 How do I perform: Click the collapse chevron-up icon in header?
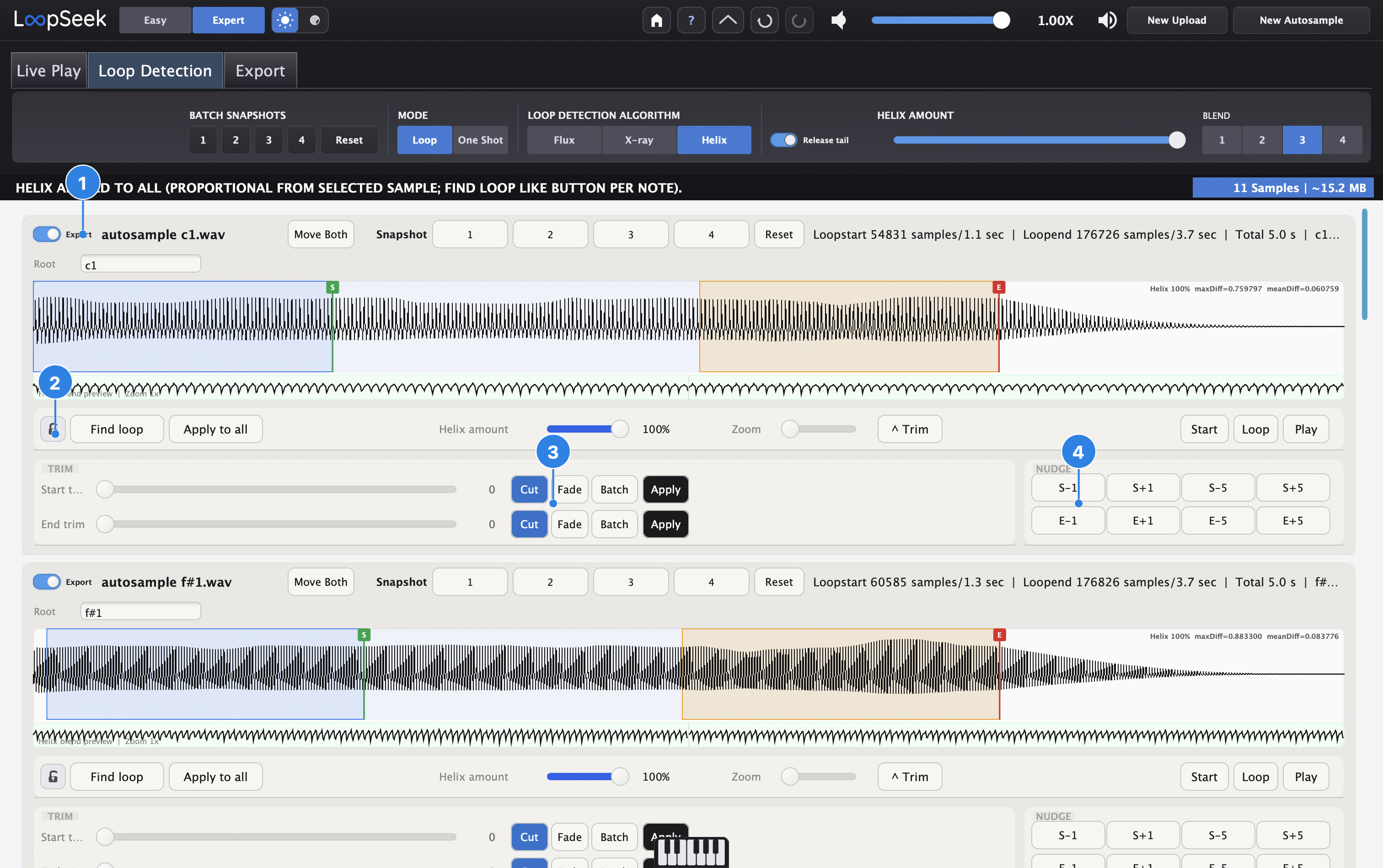[x=727, y=21]
